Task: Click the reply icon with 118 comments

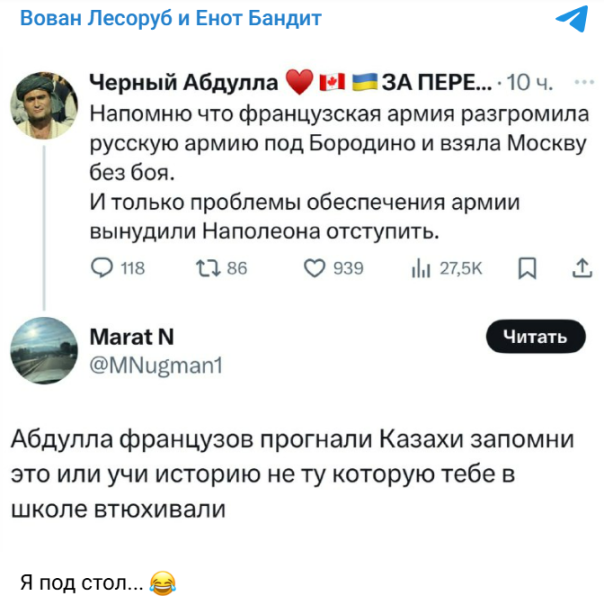Action: tap(103, 267)
